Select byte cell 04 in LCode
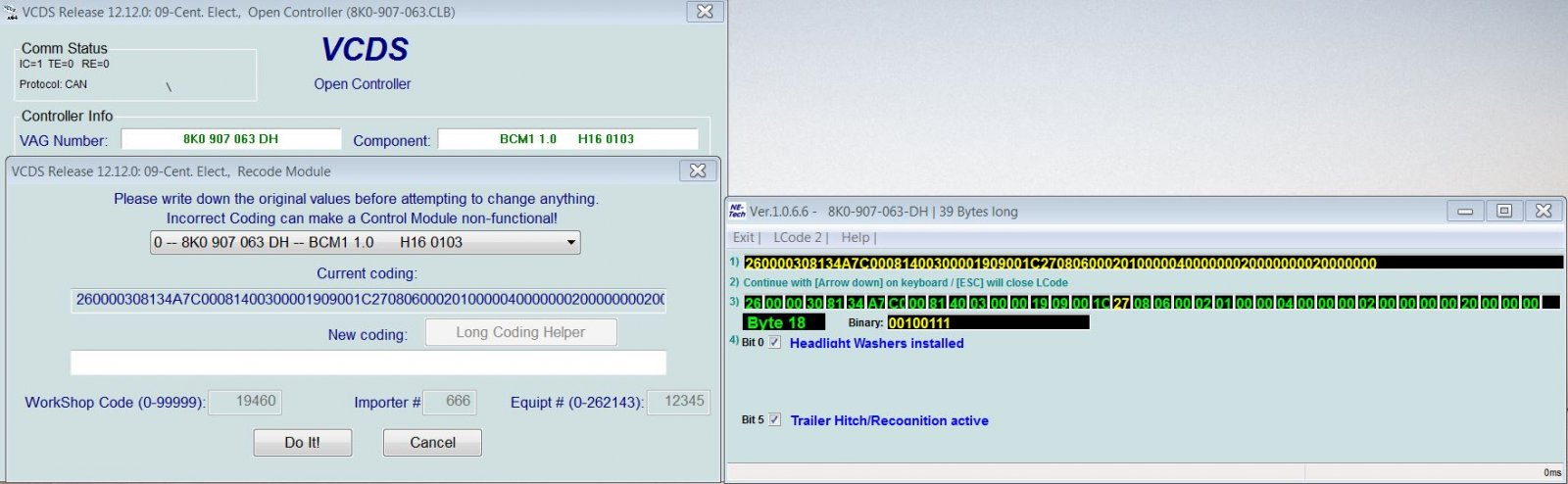 coord(1285,303)
